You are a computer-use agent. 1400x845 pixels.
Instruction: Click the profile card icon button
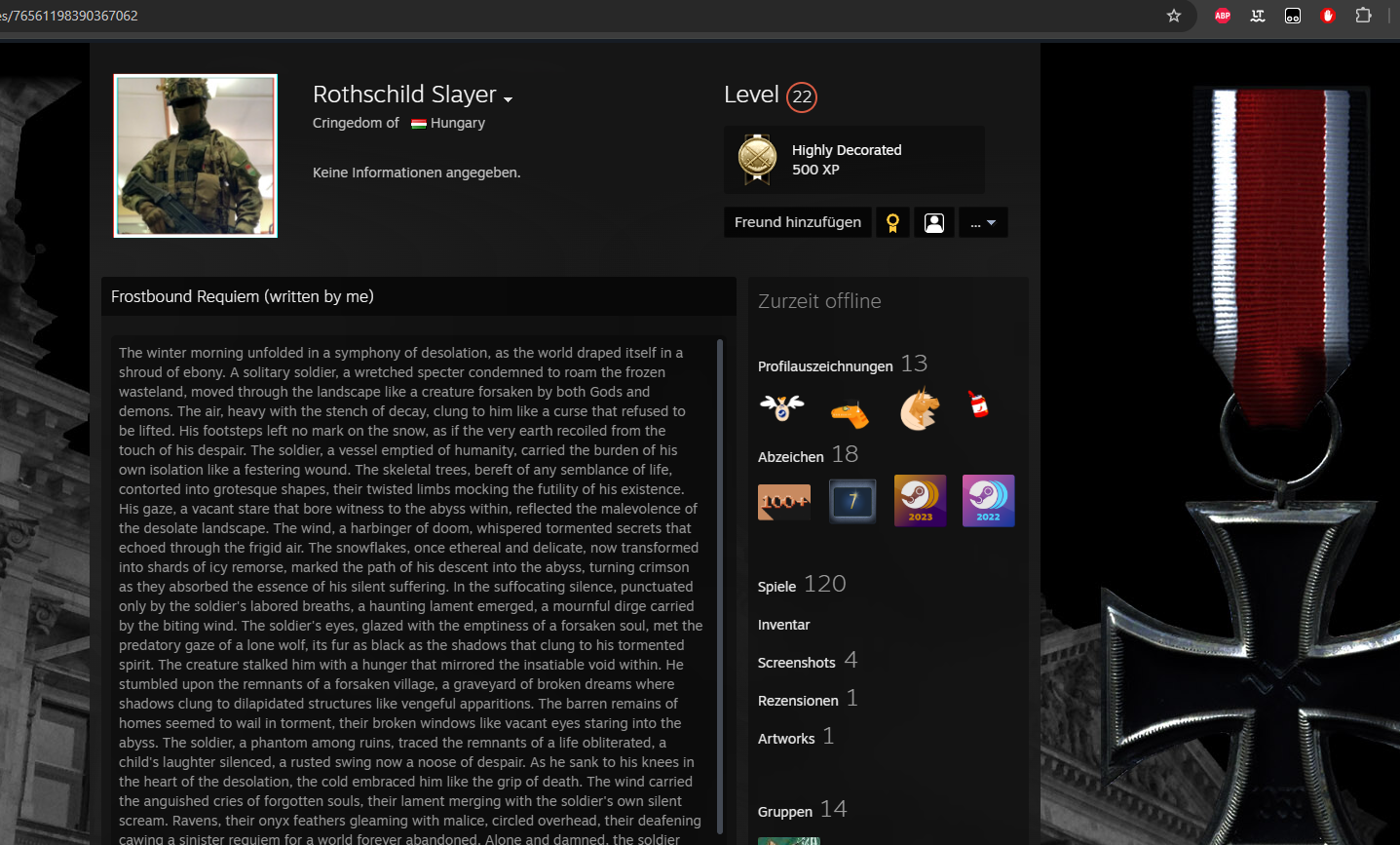point(934,222)
